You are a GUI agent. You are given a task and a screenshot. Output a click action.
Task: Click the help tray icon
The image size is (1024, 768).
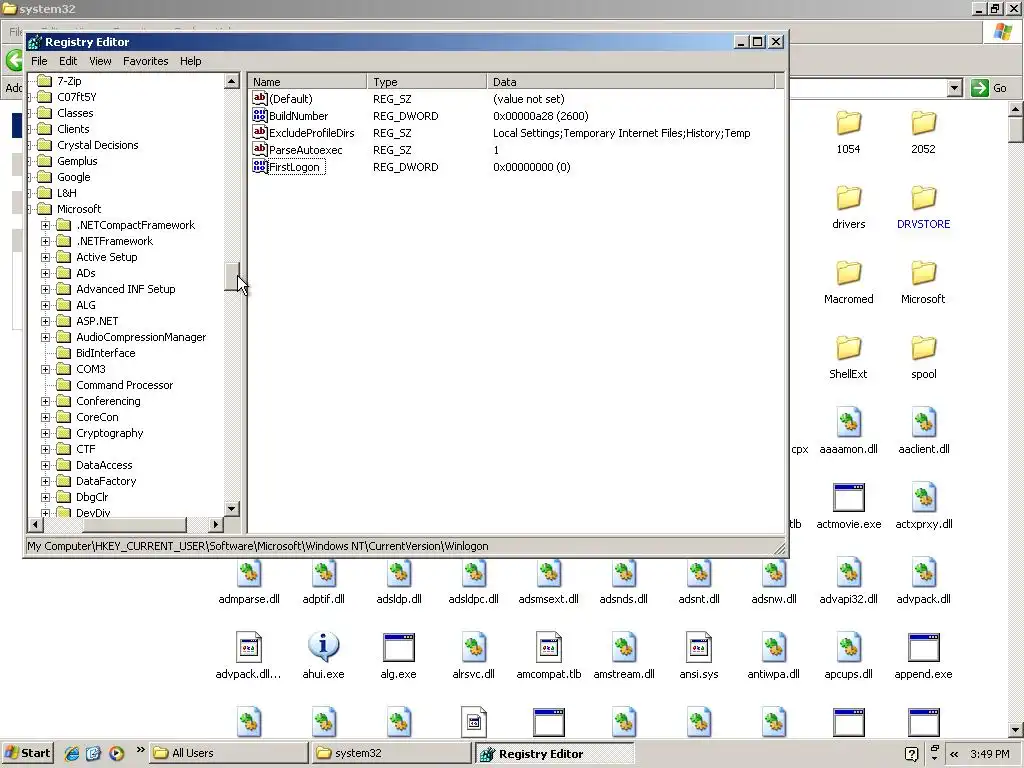pos(912,754)
